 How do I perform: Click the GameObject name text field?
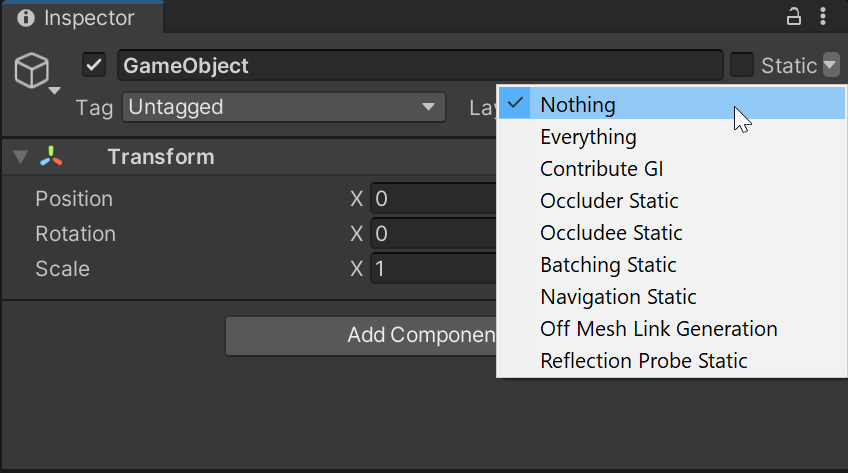pos(420,66)
